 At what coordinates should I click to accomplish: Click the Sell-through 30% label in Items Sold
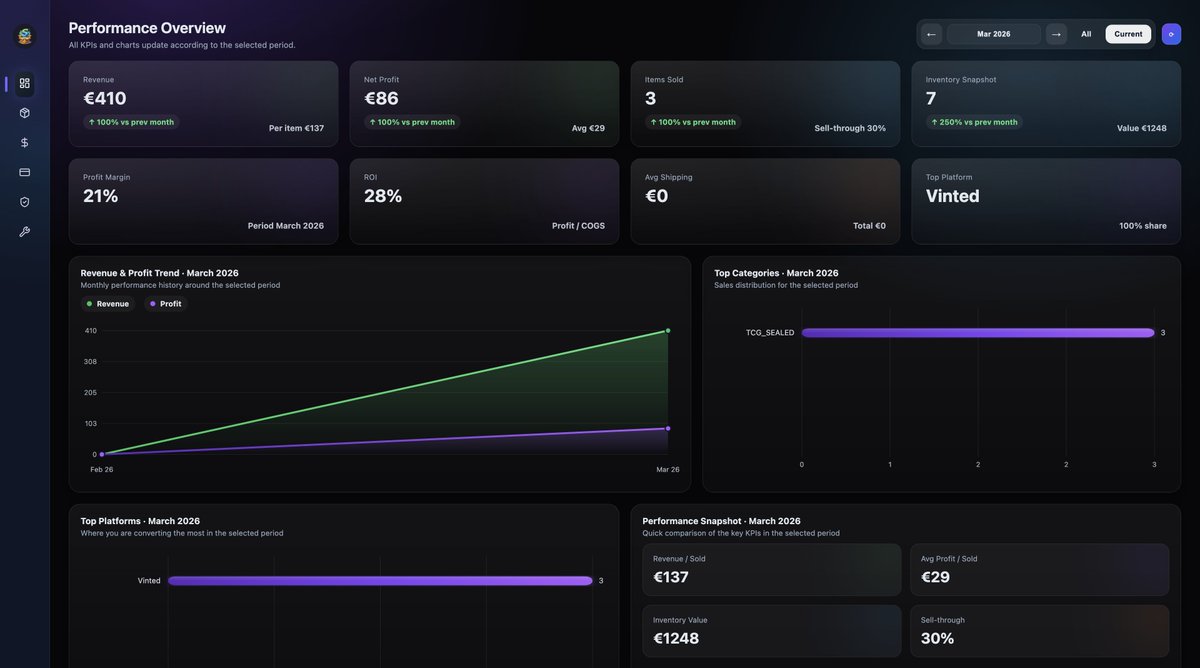coord(850,128)
